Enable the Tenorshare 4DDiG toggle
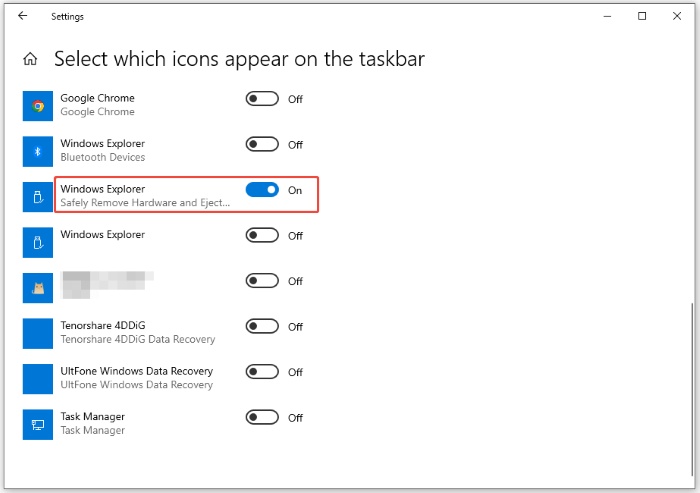700x493 pixels. [x=262, y=326]
